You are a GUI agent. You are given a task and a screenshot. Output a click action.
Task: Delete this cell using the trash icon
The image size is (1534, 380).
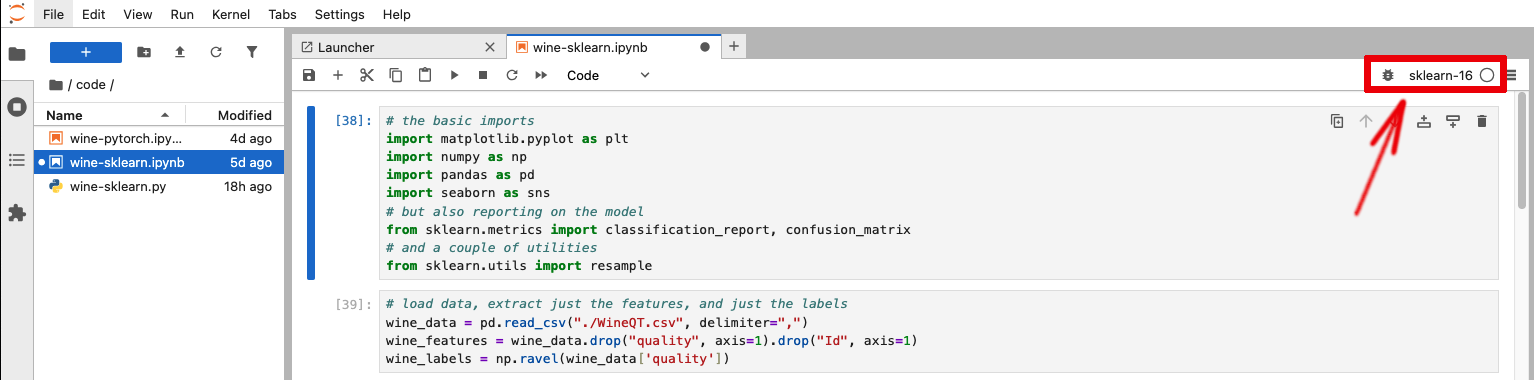tap(1482, 121)
